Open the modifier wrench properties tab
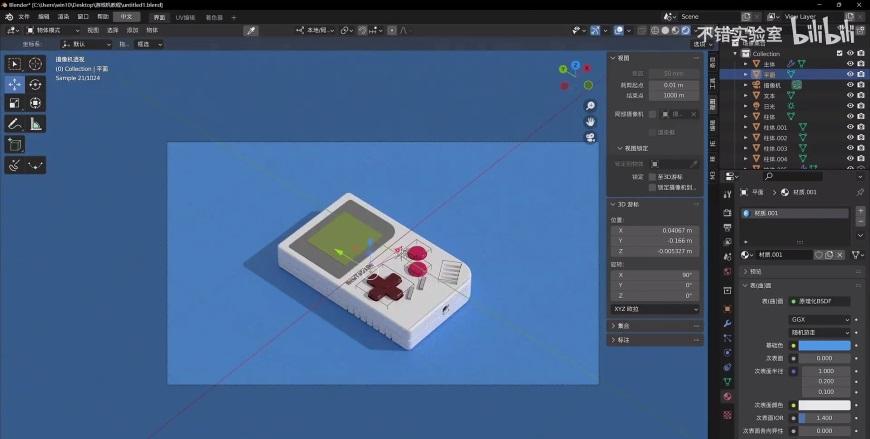Screen dimensions: 870x439 click(727, 323)
